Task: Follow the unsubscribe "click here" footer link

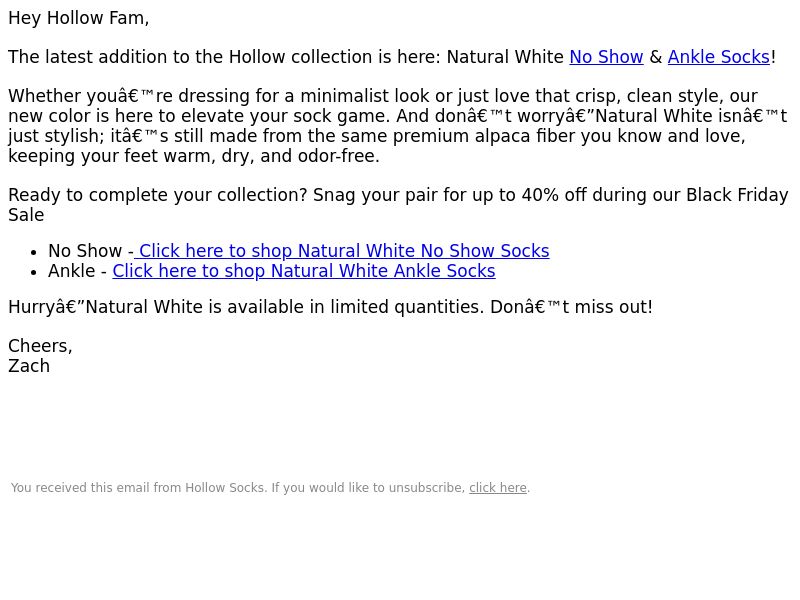Action: pos(497,488)
